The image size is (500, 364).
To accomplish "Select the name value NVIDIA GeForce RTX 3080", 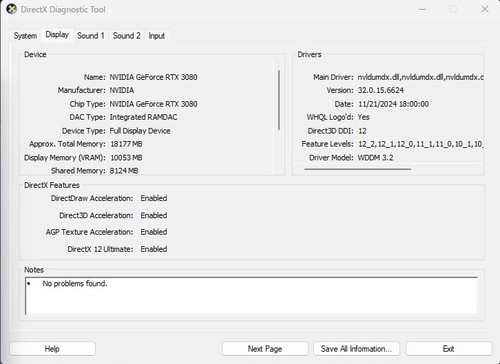I will 154,77.
